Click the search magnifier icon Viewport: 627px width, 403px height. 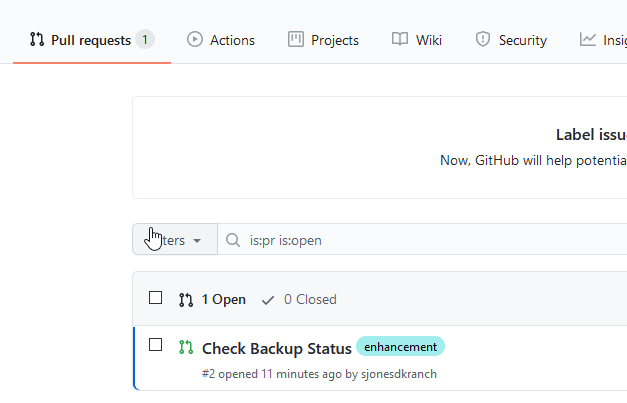[x=233, y=240]
